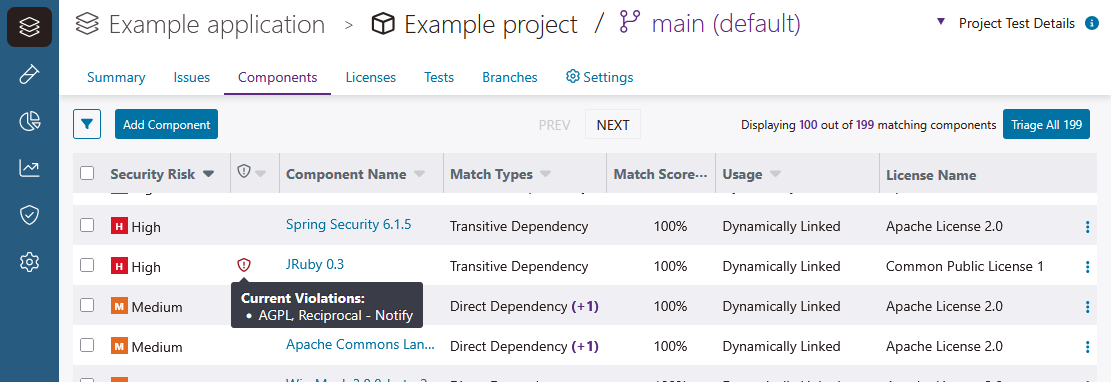The width and height of the screenshot is (1111, 382).
Task: Open the three-dot menu for JRuby row
Action: (1088, 266)
